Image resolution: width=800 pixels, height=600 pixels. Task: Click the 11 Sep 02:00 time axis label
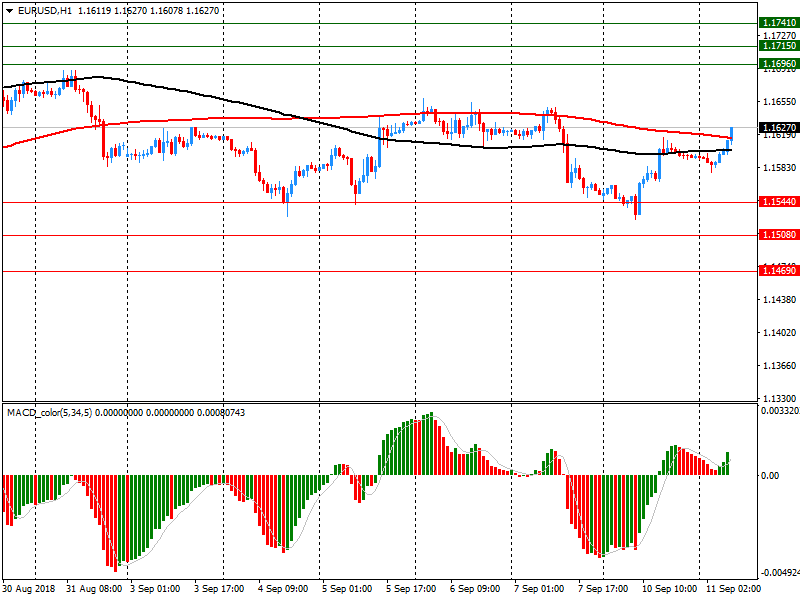pos(731,590)
